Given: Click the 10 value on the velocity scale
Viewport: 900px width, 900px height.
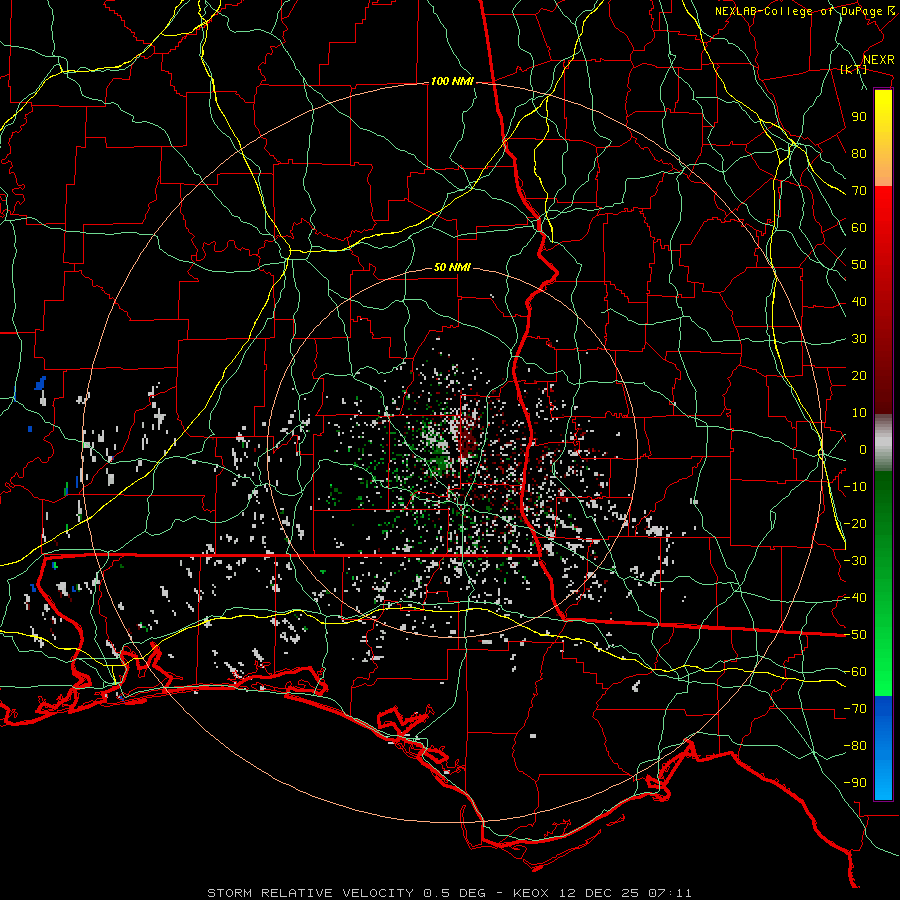Looking at the screenshot, I should click(859, 413).
